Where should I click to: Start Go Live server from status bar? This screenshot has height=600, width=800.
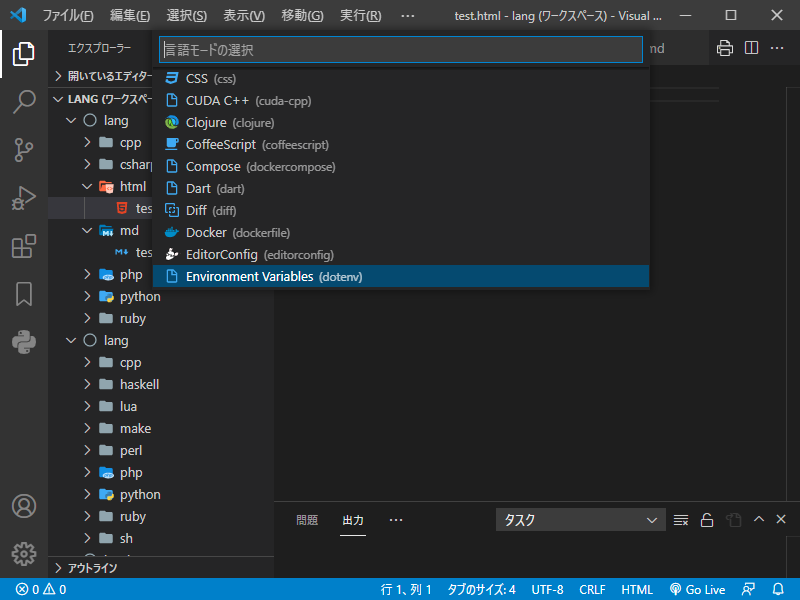697,589
